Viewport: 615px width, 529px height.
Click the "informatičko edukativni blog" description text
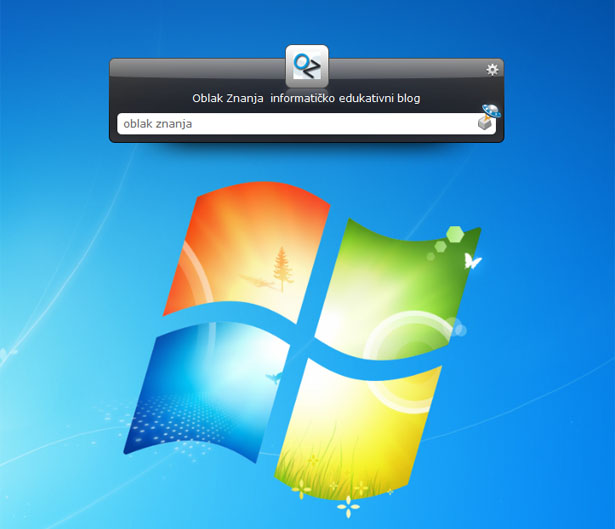[345, 99]
